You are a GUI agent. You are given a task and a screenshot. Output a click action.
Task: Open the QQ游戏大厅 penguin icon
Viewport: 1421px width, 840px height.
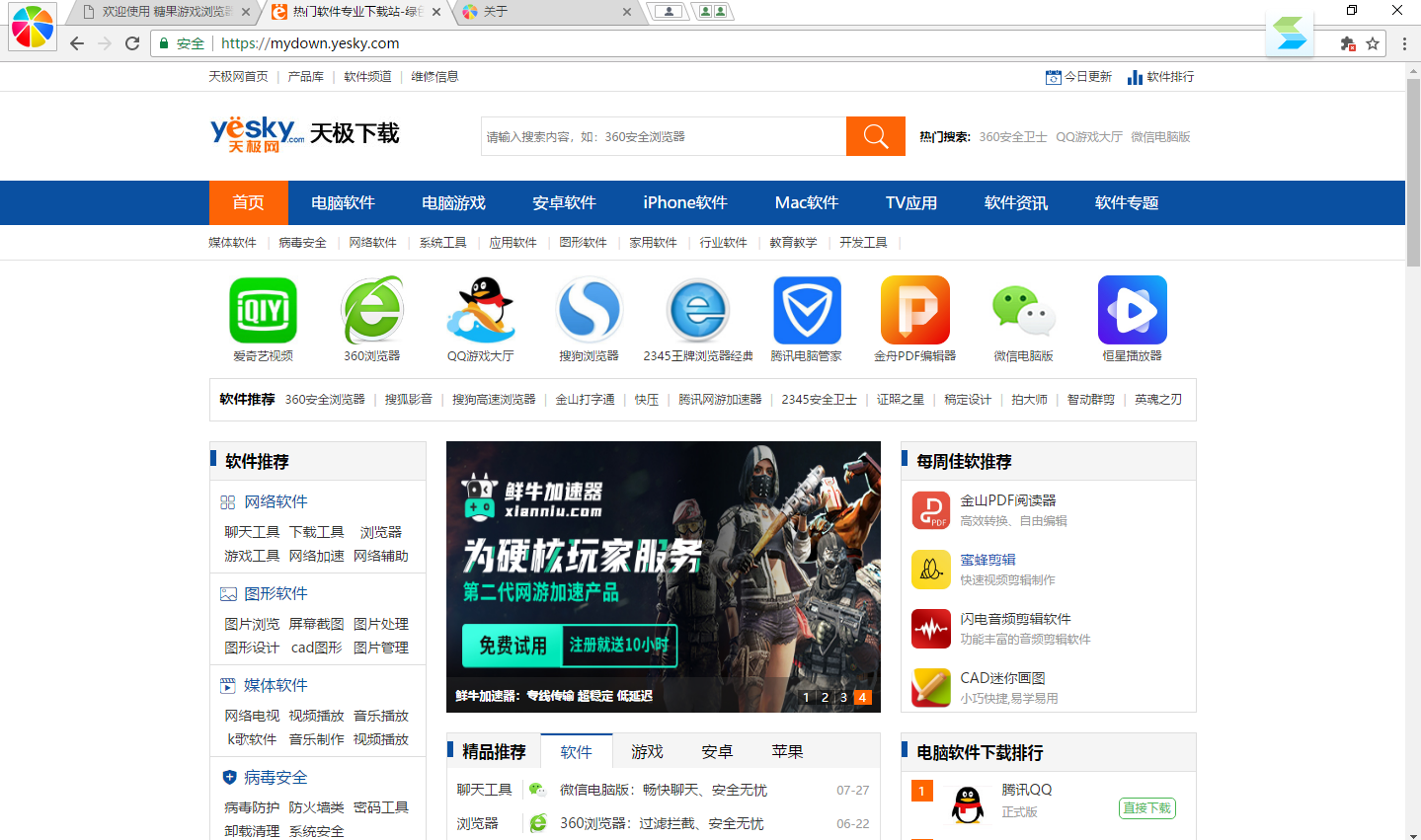coord(481,310)
